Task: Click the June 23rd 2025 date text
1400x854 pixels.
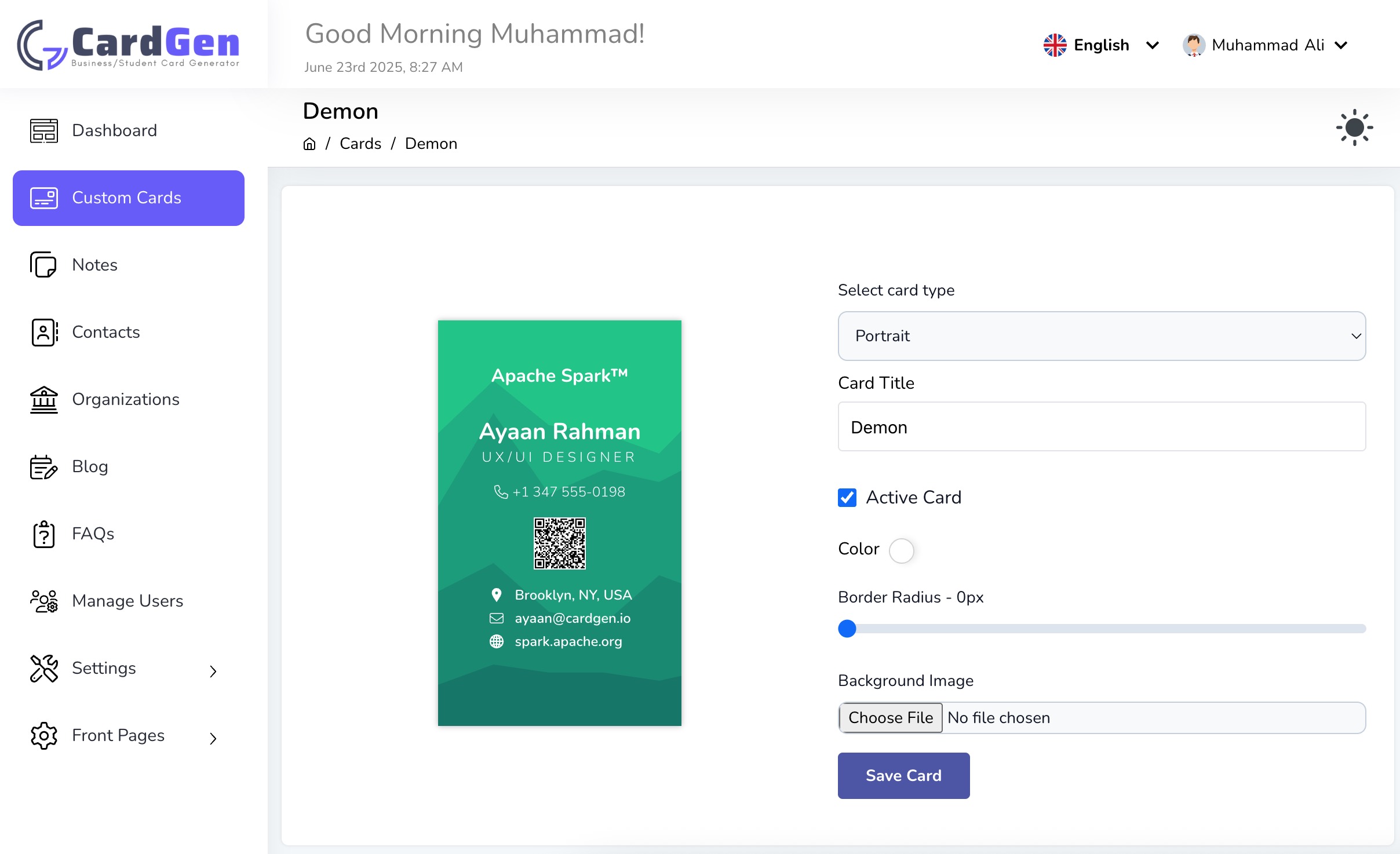Action: pyautogui.click(x=383, y=67)
